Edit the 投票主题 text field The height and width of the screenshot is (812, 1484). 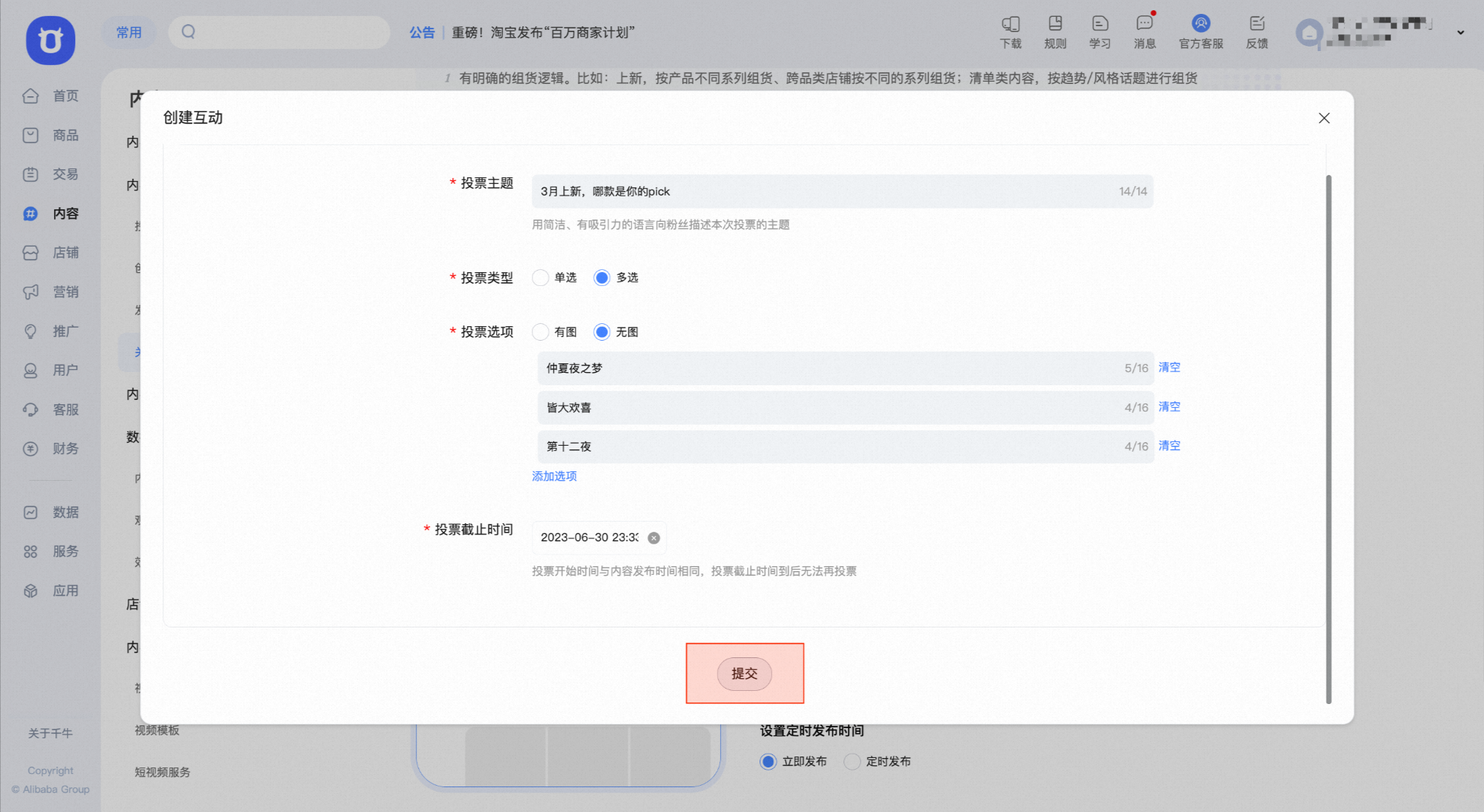[x=843, y=191]
